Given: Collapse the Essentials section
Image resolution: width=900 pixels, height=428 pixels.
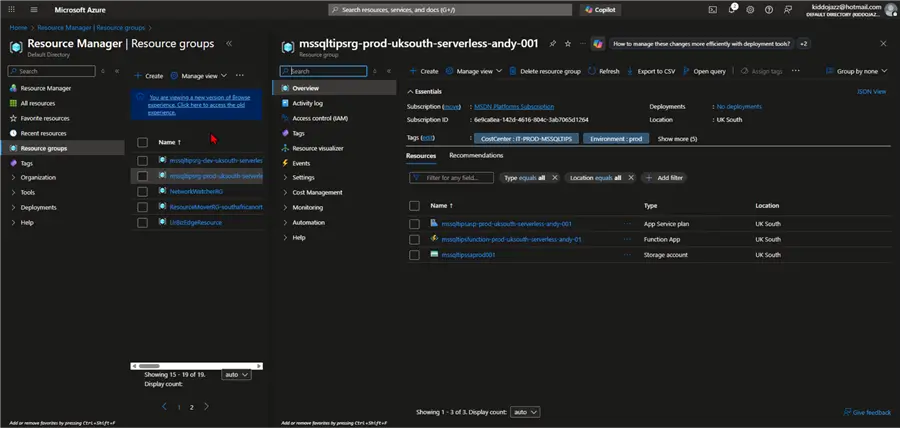Looking at the screenshot, I should (424, 91).
